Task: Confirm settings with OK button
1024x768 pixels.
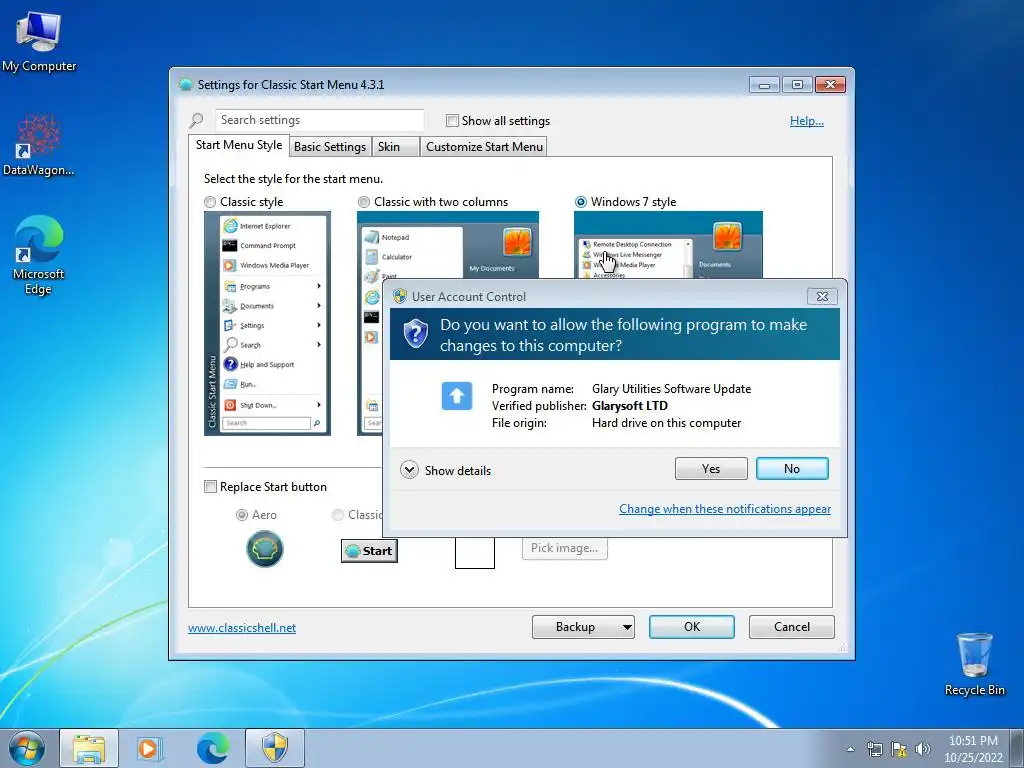Action: pyautogui.click(x=692, y=627)
